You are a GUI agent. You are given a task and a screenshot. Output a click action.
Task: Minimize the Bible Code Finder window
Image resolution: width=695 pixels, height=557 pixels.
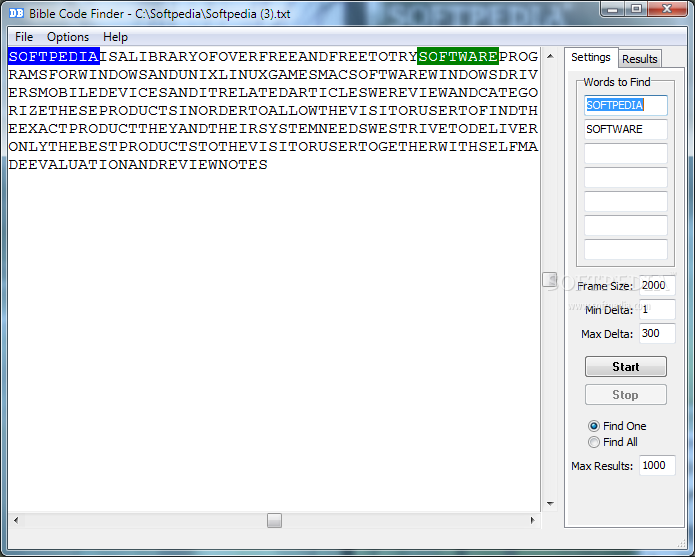[x=613, y=9]
